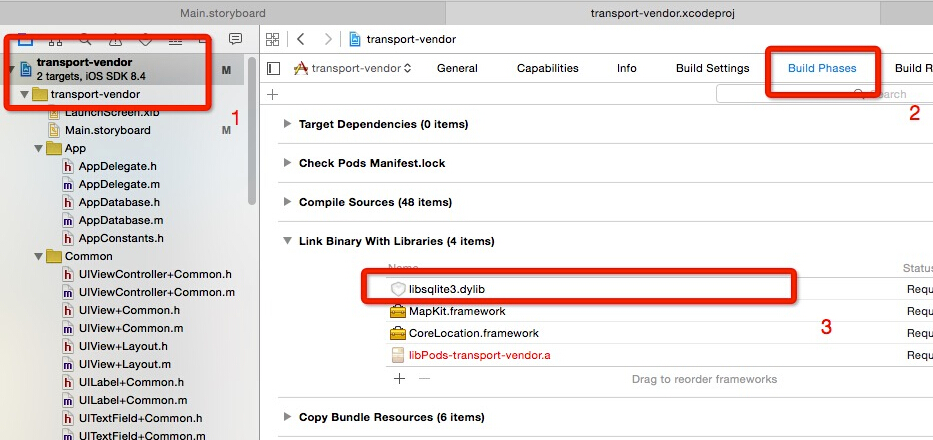Viewport: 933px width, 440px height.
Task: Collapse the Link Binary With Libraries section
Action: 288,241
